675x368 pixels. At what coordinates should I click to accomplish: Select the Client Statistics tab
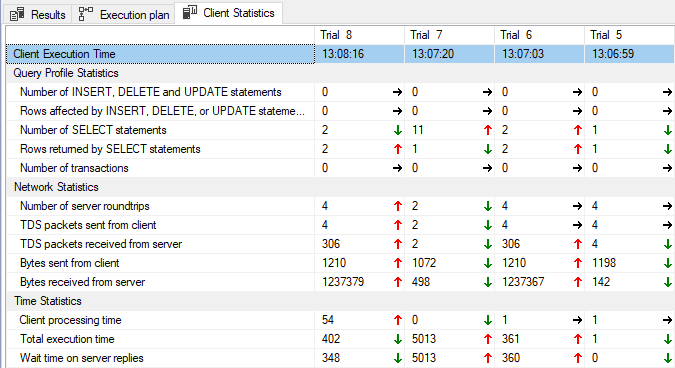click(229, 13)
